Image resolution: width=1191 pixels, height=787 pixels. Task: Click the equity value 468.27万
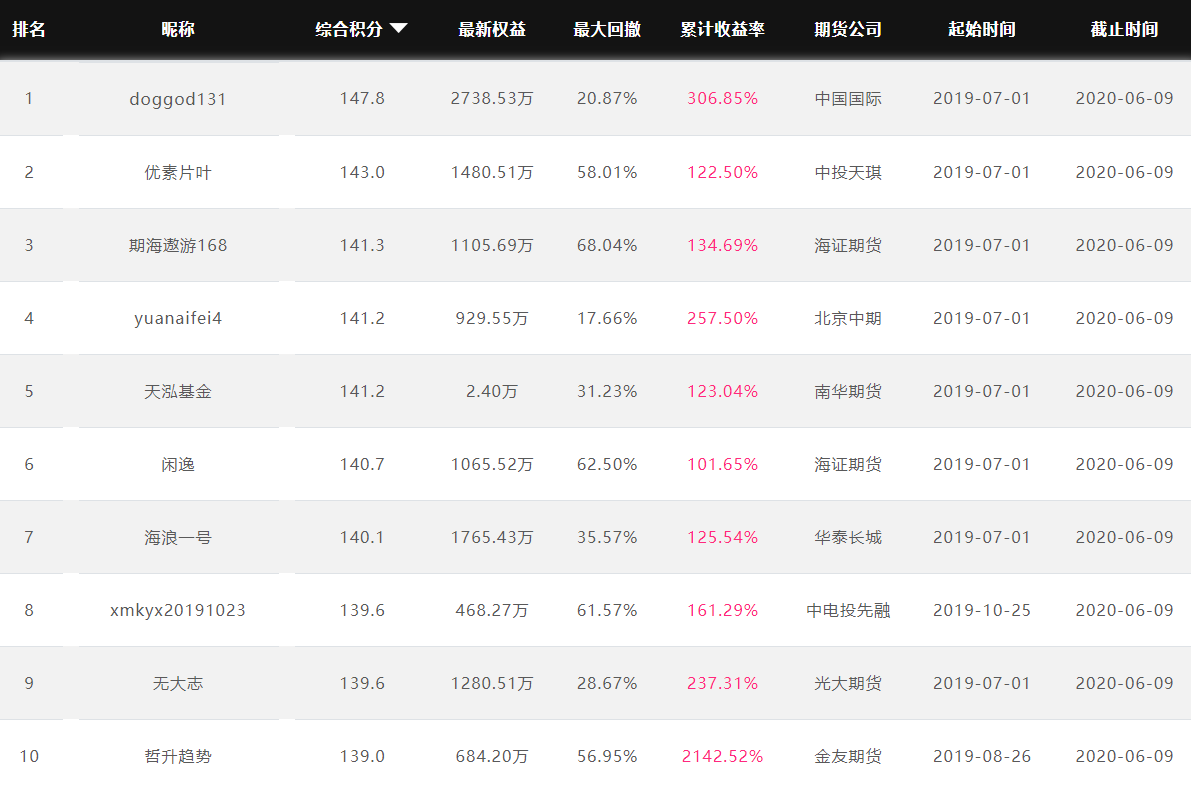click(x=492, y=610)
